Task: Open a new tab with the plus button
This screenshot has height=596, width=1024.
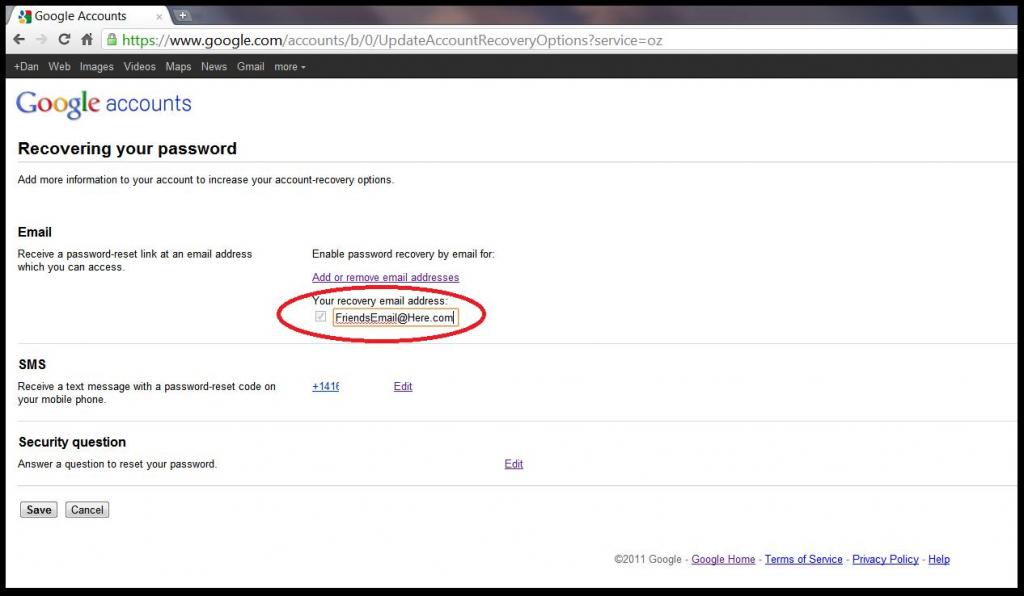Action: [183, 15]
